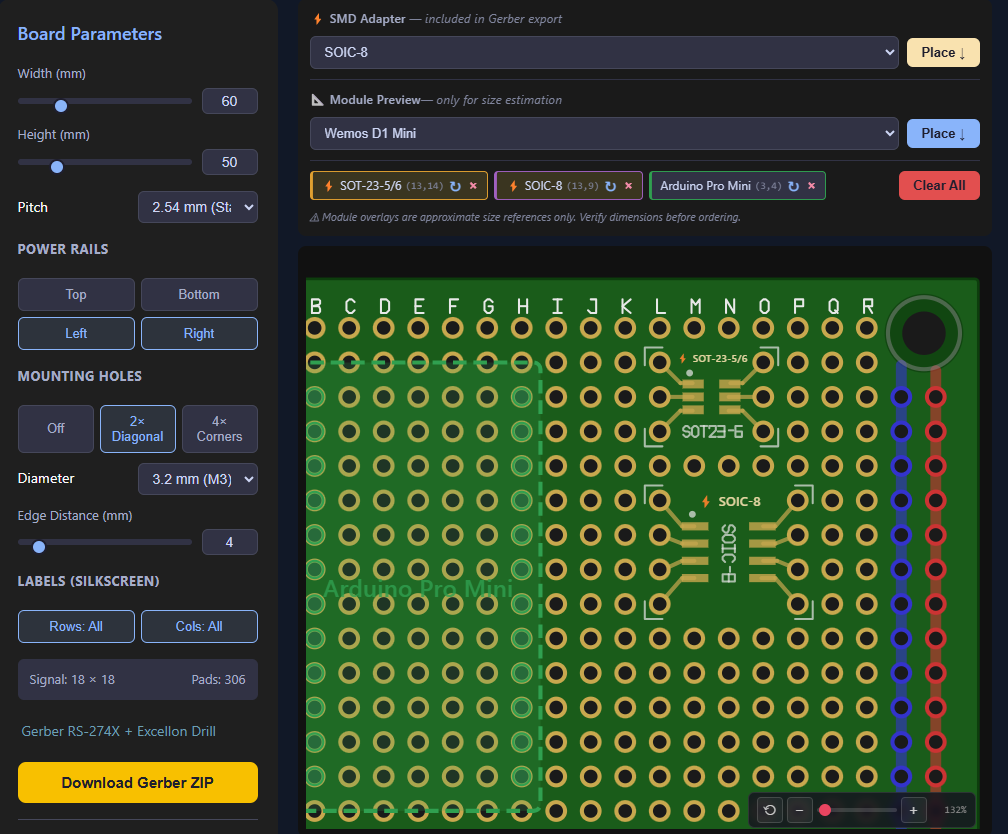
Task: Expand the Wemos D1 Mini module dropdown
Action: click(x=604, y=133)
